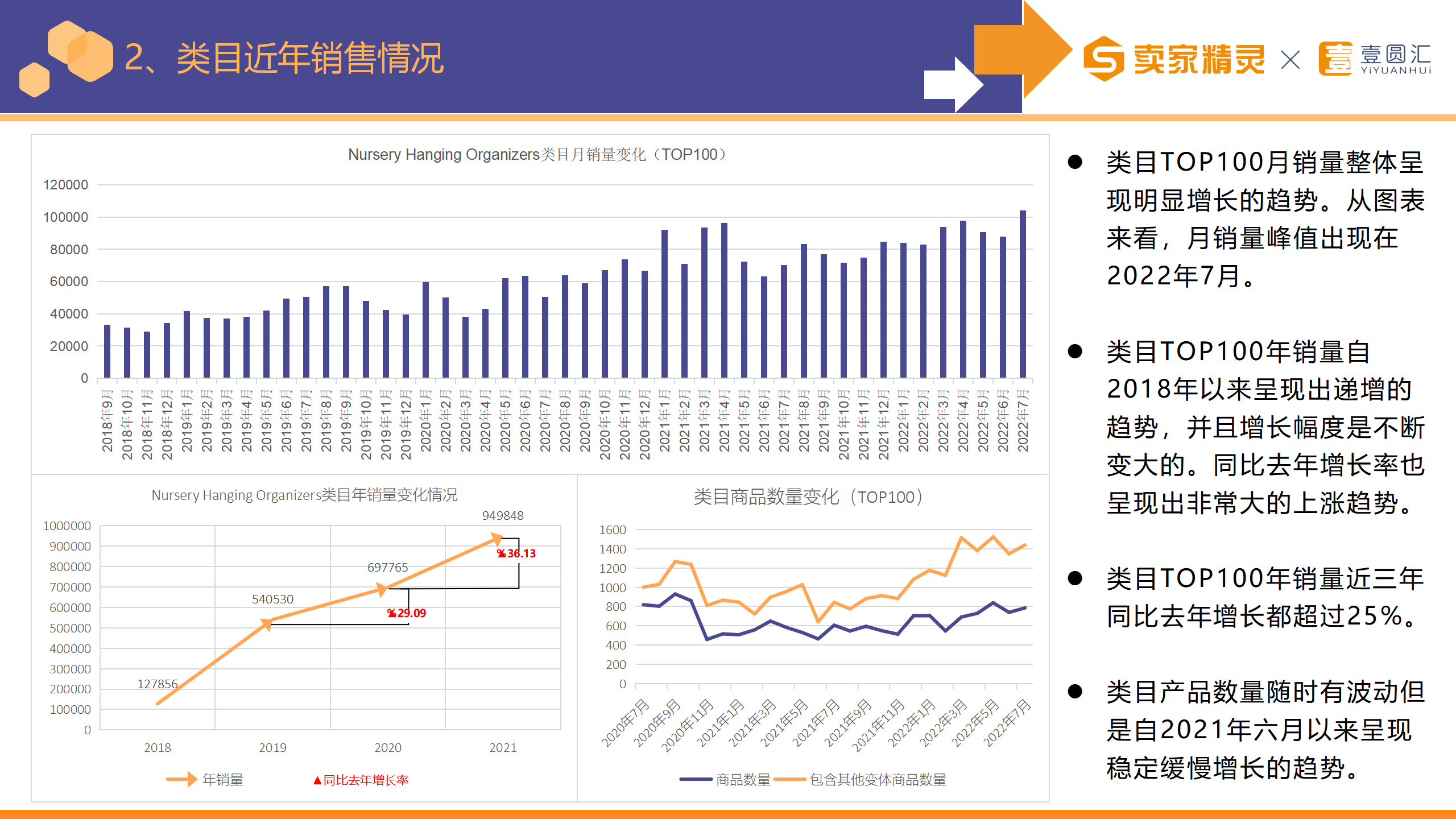1456x819 pixels.
Task: Click the 540530 data label
Action: click(x=272, y=599)
